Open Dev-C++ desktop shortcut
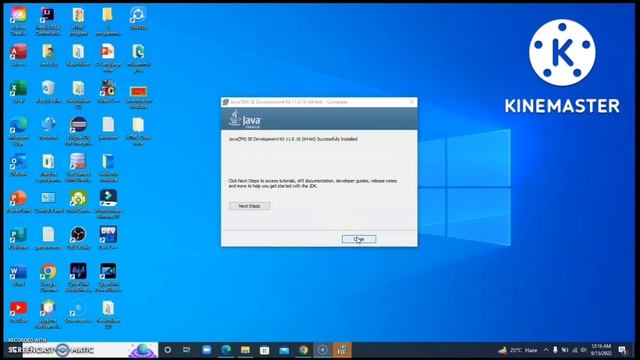The image size is (640, 360). pos(108,238)
